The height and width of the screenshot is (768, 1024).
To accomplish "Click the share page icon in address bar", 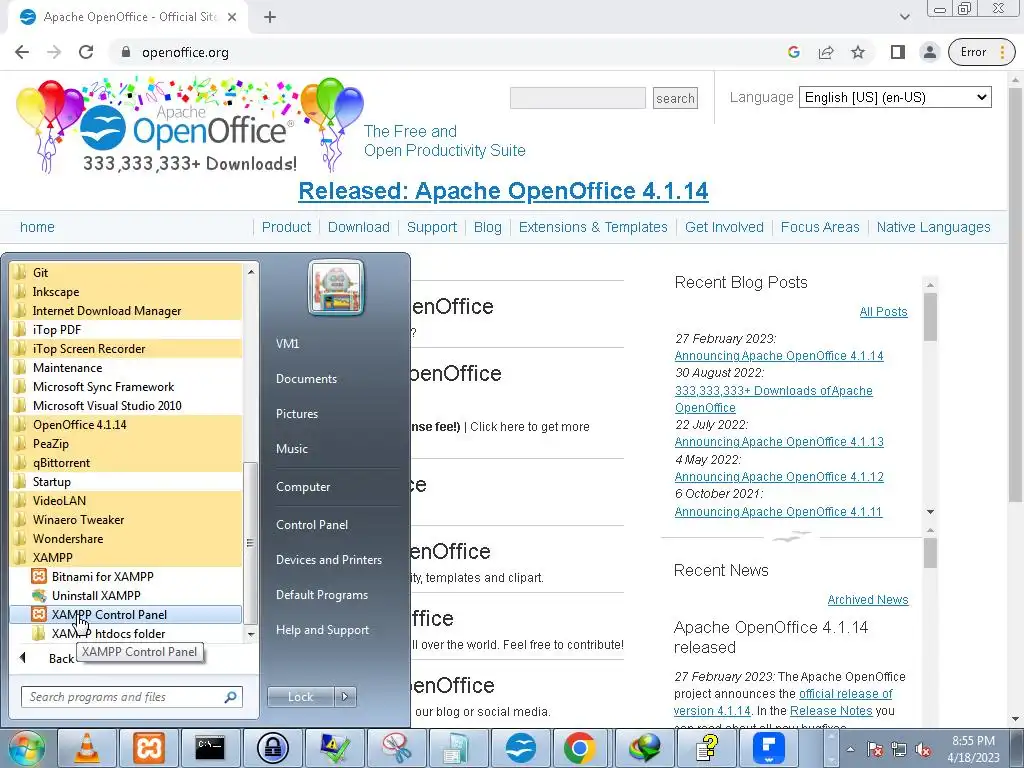I will click(825, 52).
